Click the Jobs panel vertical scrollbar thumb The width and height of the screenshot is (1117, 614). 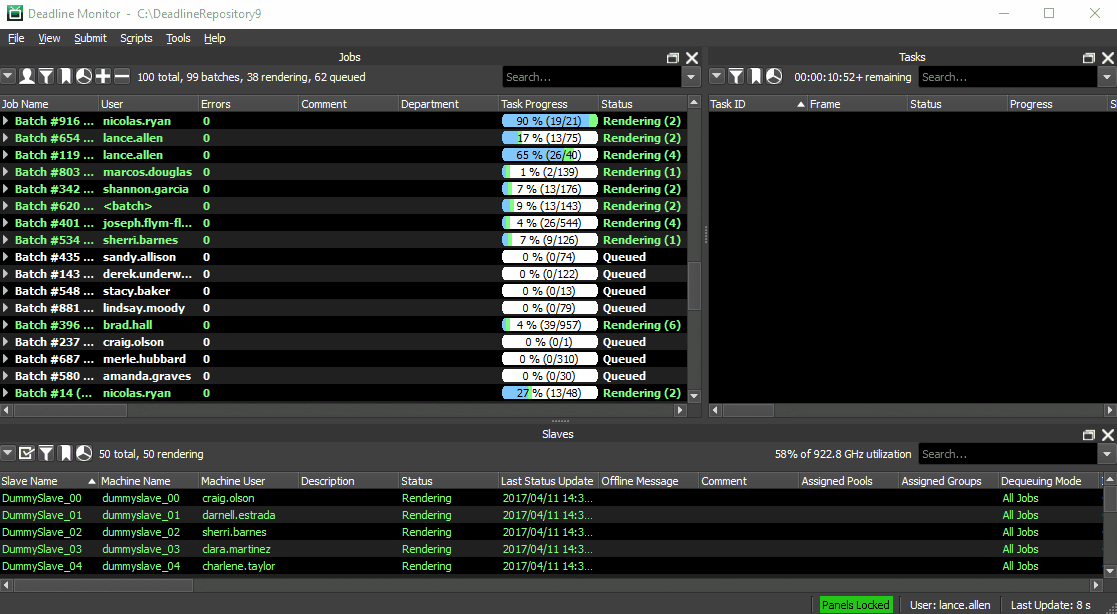point(694,285)
